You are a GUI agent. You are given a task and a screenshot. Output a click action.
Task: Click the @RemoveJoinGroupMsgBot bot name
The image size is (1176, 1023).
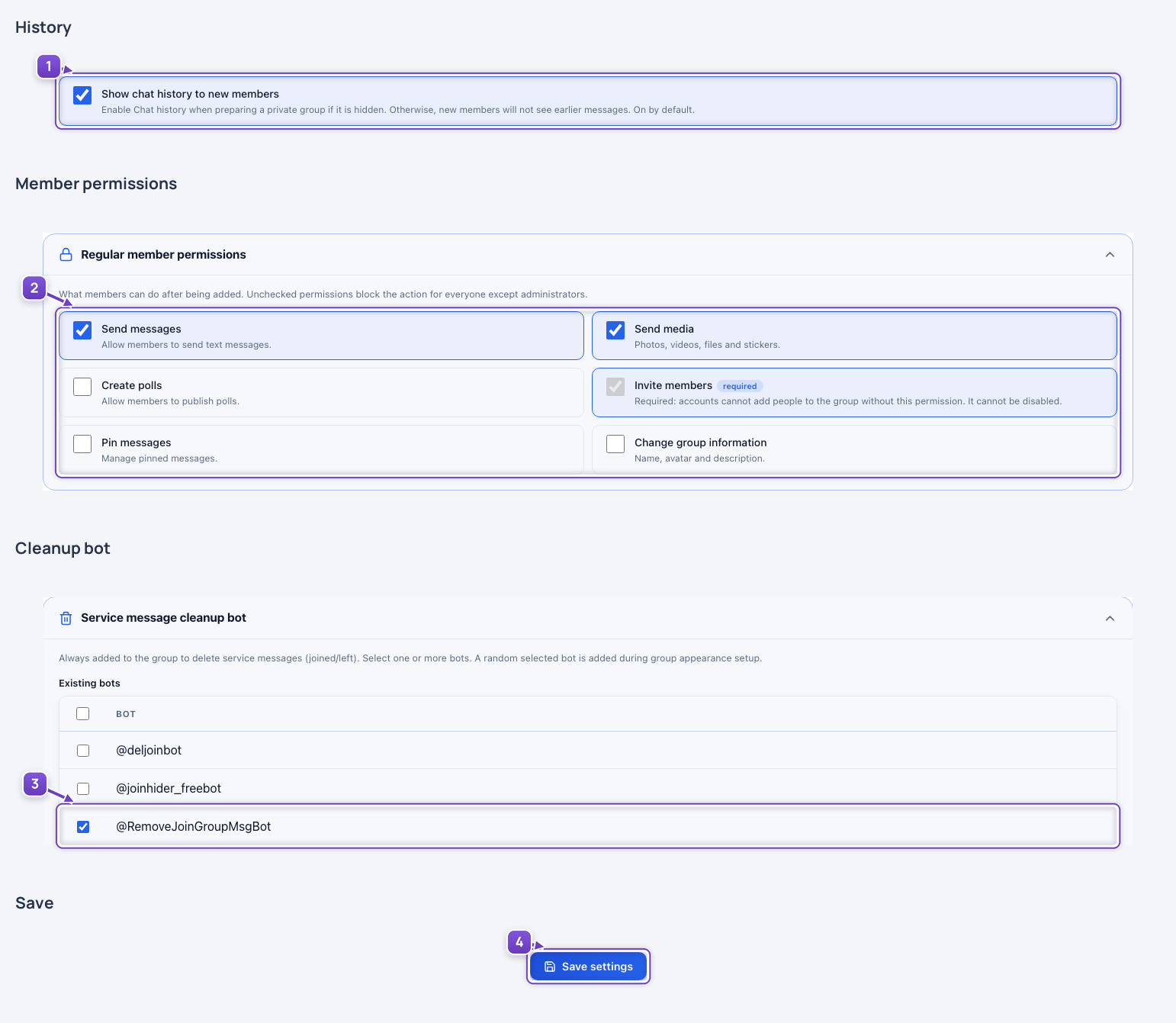[x=194, y=827]
